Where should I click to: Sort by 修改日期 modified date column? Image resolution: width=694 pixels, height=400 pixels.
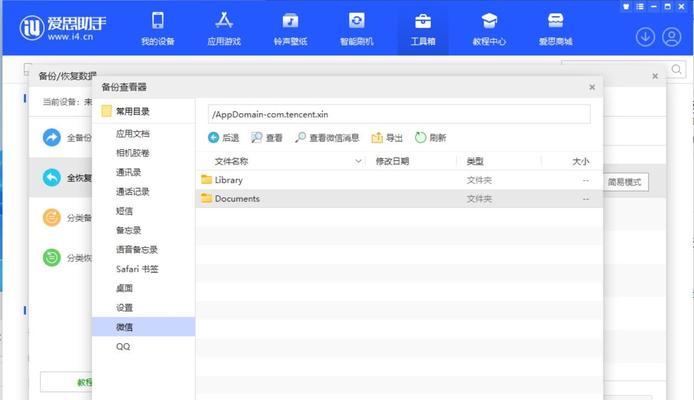(392, 161)
